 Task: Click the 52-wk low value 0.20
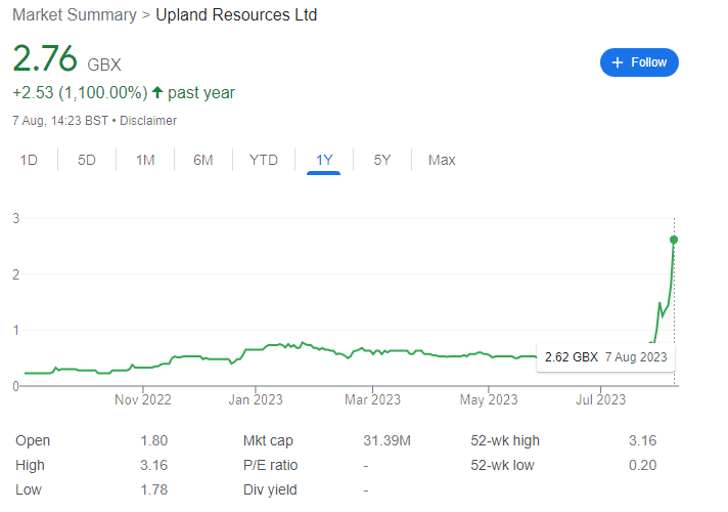pyautogui.click(x=643, y=465)
